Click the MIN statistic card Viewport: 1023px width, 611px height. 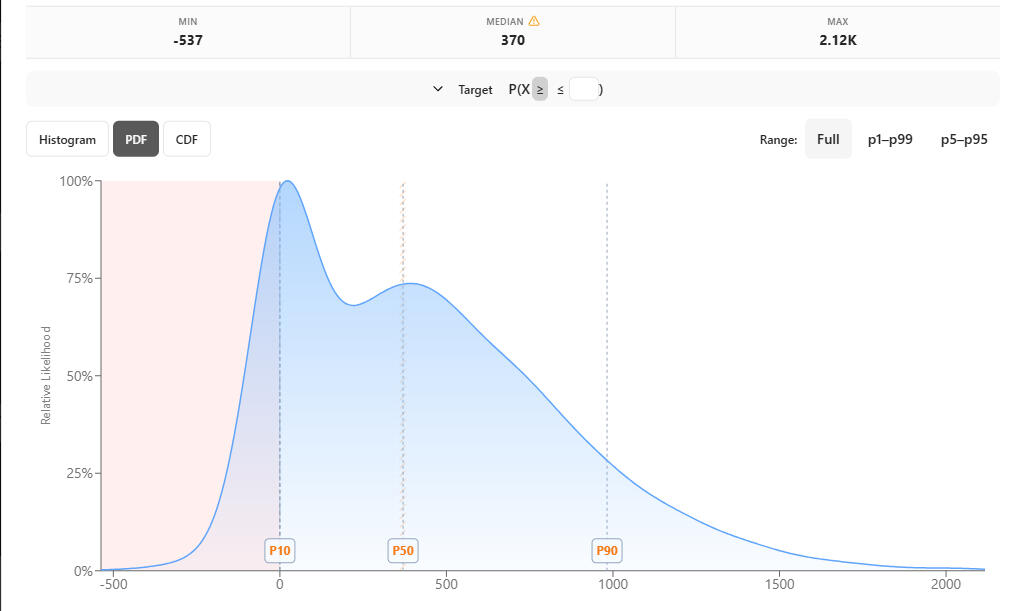pos(187,32)
